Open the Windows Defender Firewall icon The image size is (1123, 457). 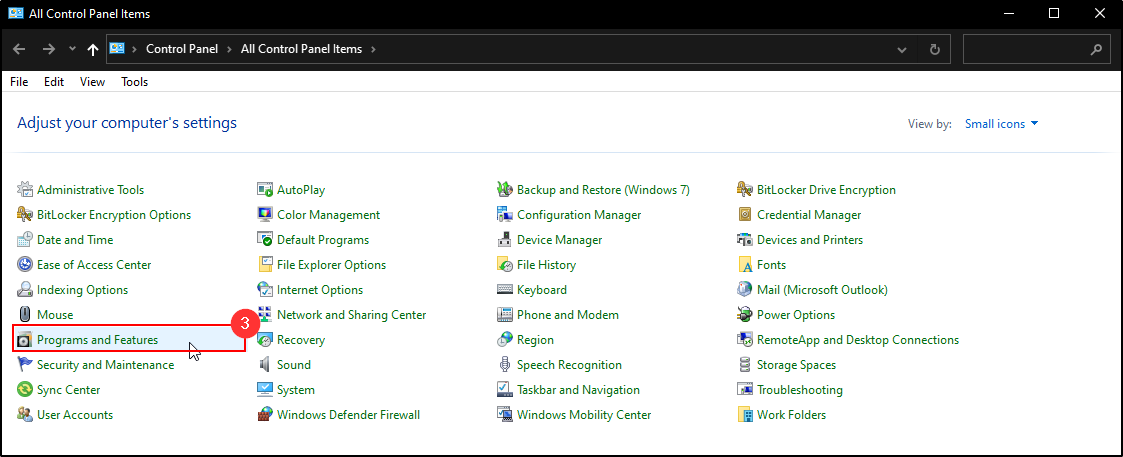click(265, 415)
